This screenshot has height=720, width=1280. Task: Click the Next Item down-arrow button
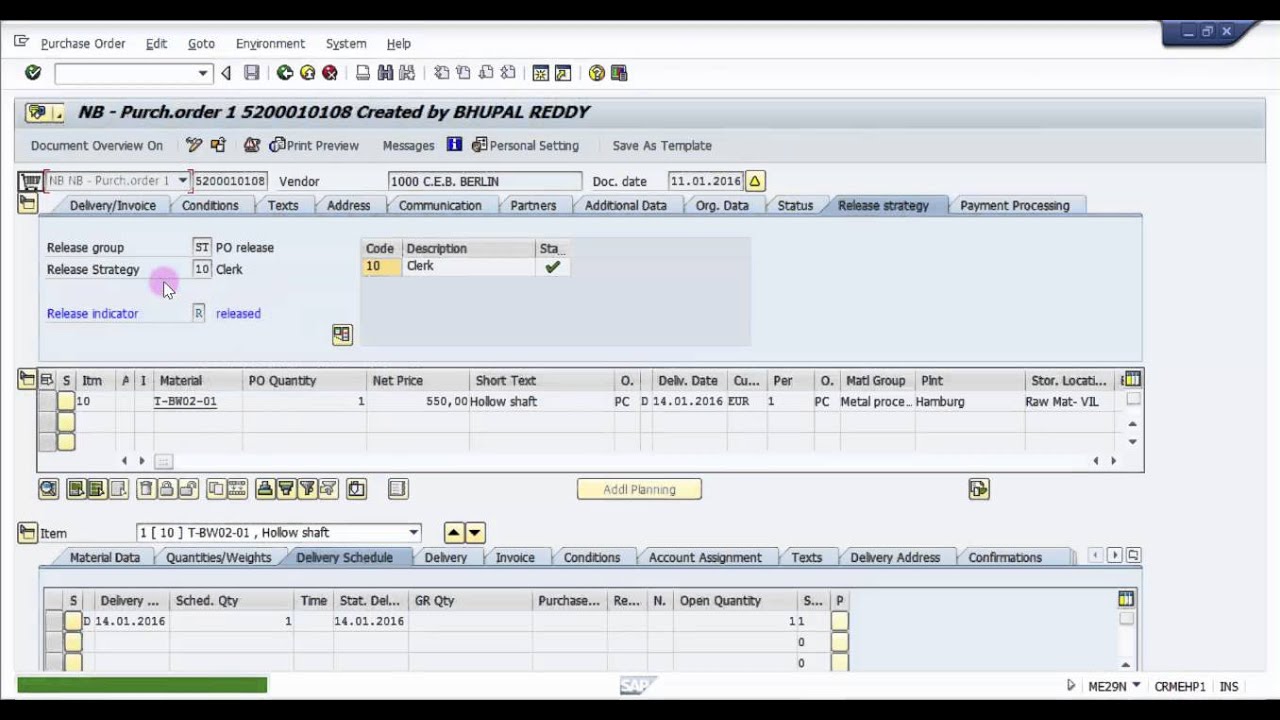pyautogui.click(x=475, y=533)
